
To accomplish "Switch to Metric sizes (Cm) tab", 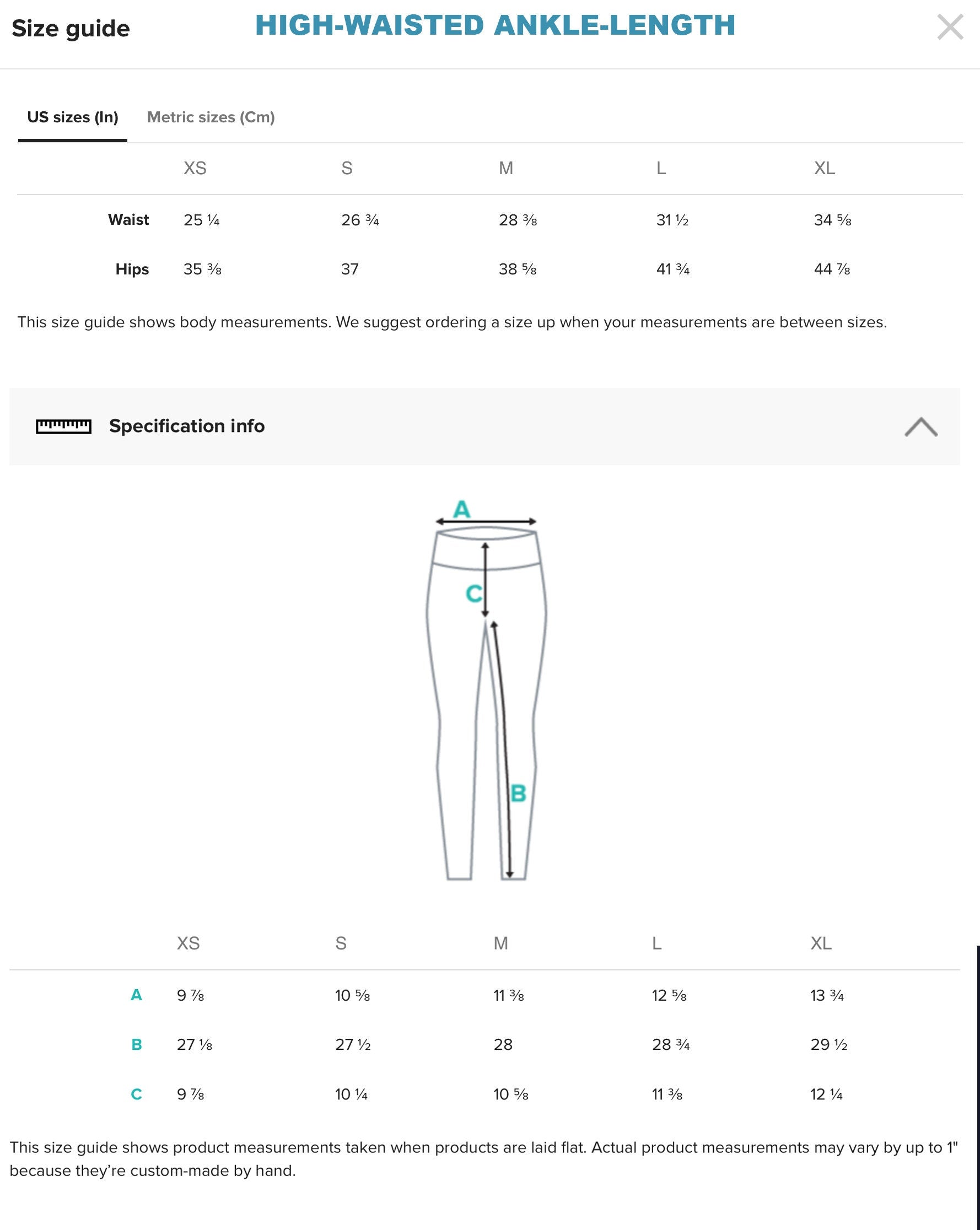I will (211, 117).
